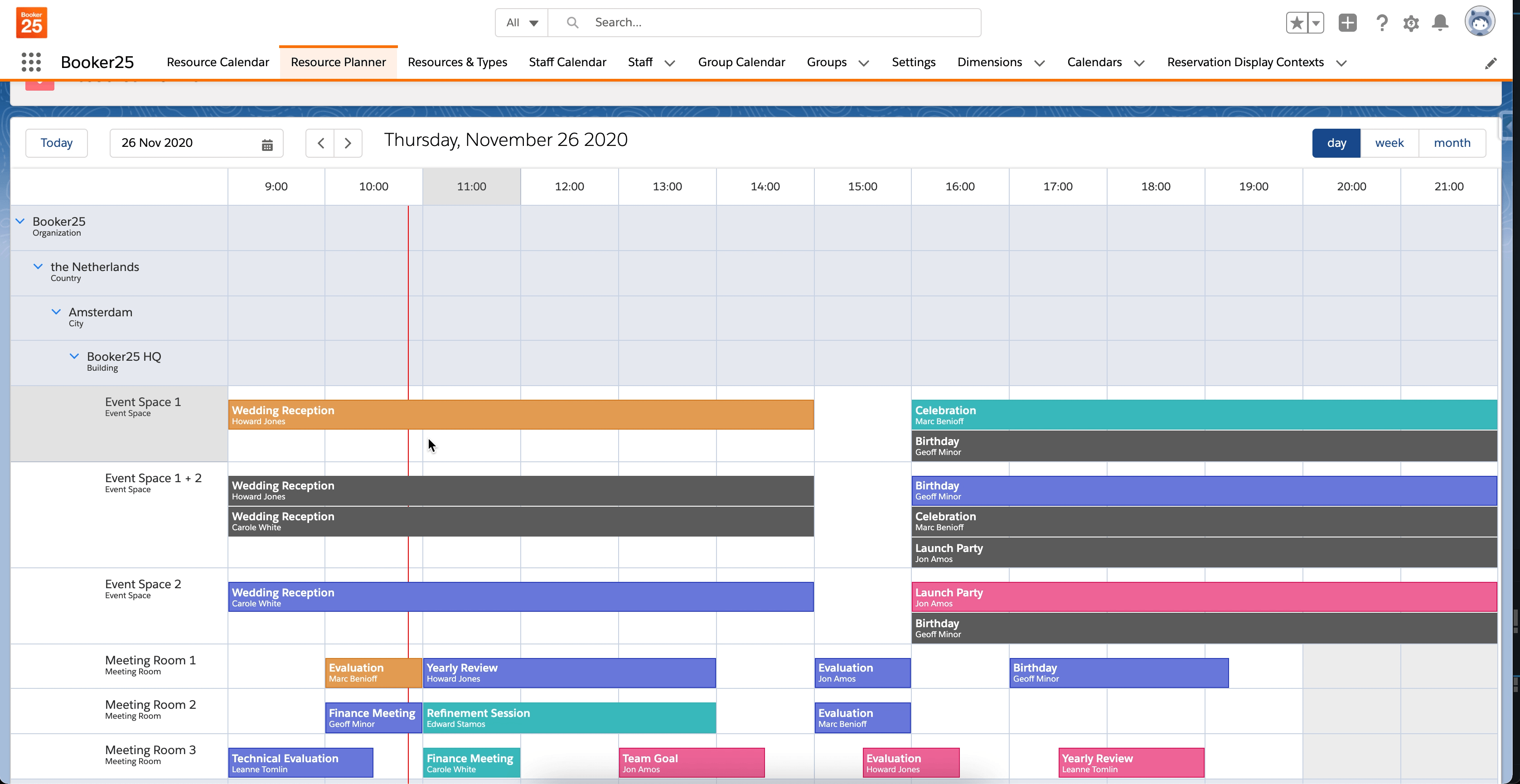Screen dimensions: 1520x784
Task: Open the Staff Calendar tab
Action: (567, 62)
